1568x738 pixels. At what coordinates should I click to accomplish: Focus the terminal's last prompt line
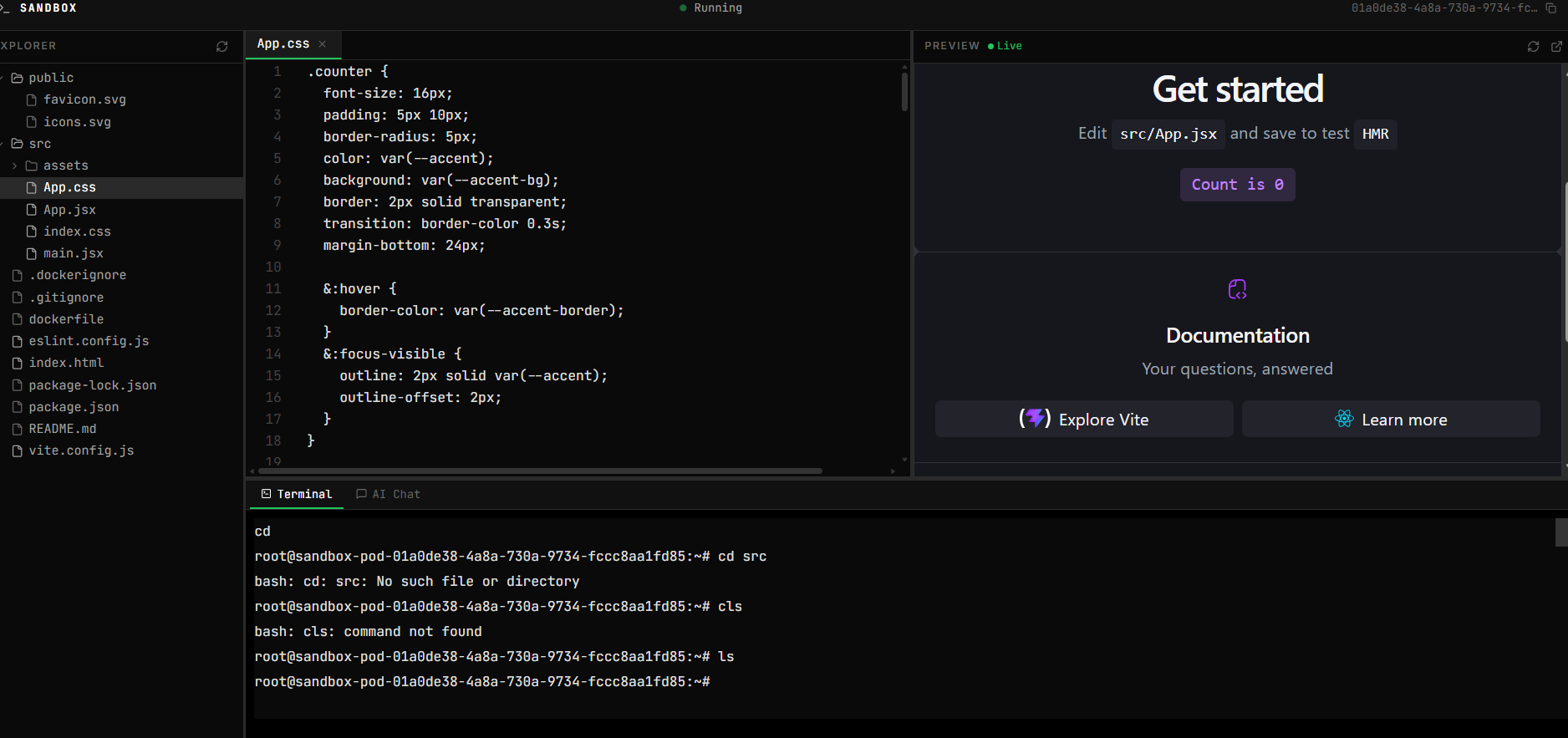click(x=482, y=682)
